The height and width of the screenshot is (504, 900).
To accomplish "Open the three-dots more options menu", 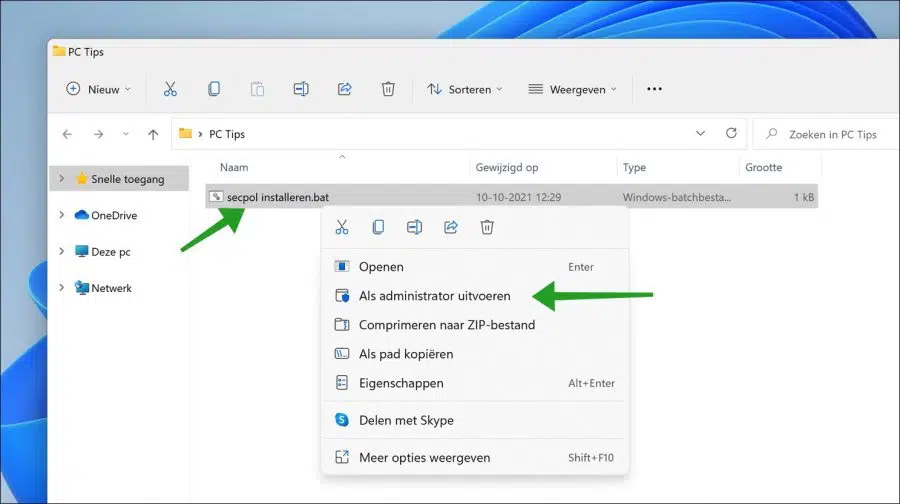I will 654,89.
